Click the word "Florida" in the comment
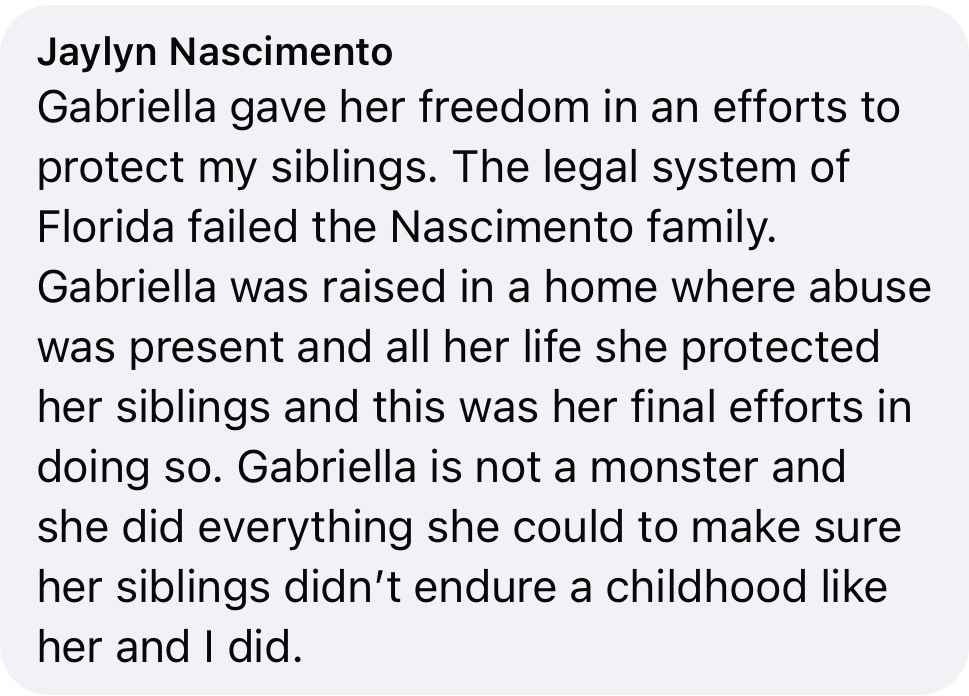 tap(106, 226)
